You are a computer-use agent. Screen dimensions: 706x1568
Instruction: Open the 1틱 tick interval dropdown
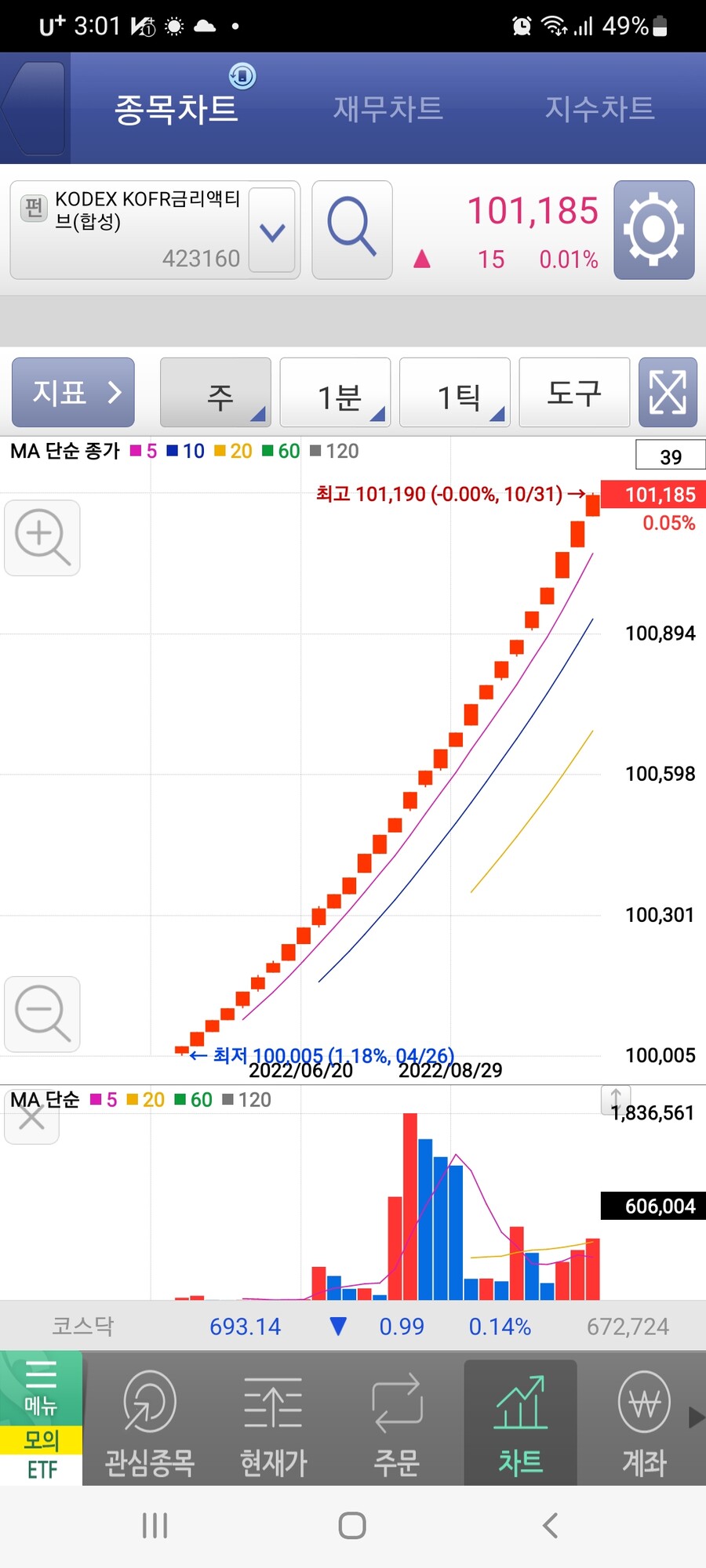[455, 393]
